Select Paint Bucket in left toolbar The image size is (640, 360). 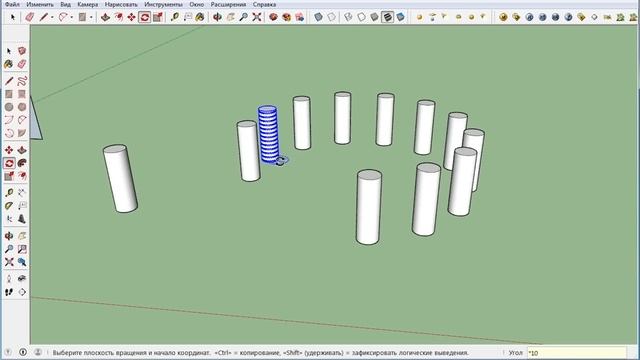(9, 64)
